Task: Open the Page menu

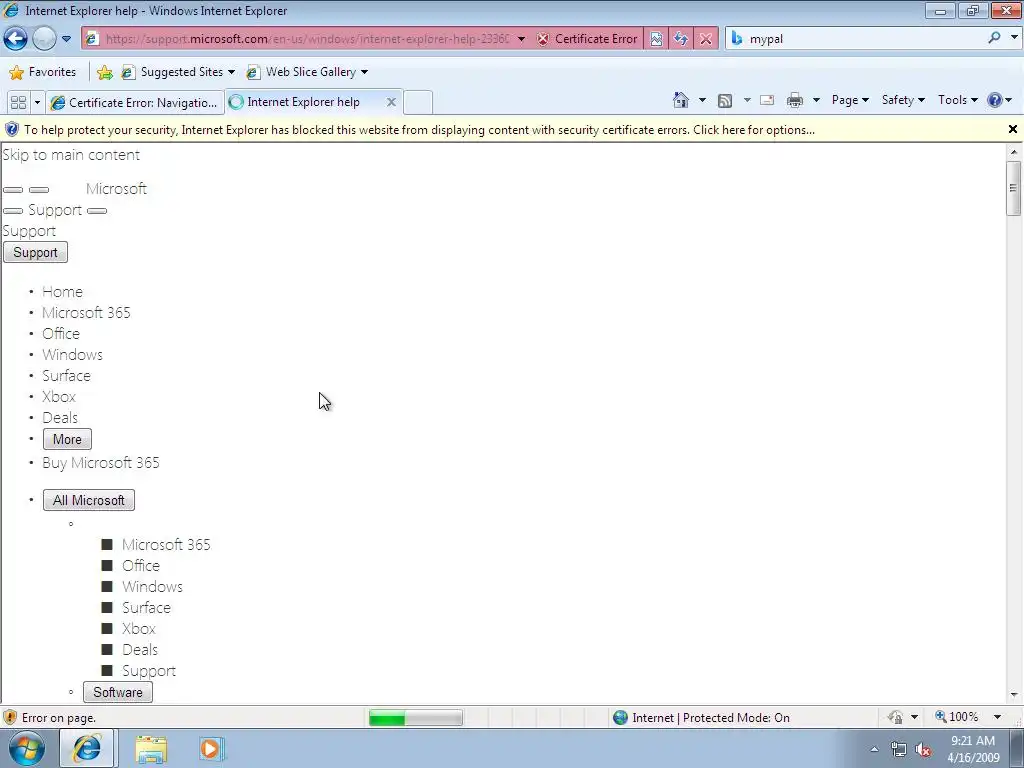Action: [850, 100]
